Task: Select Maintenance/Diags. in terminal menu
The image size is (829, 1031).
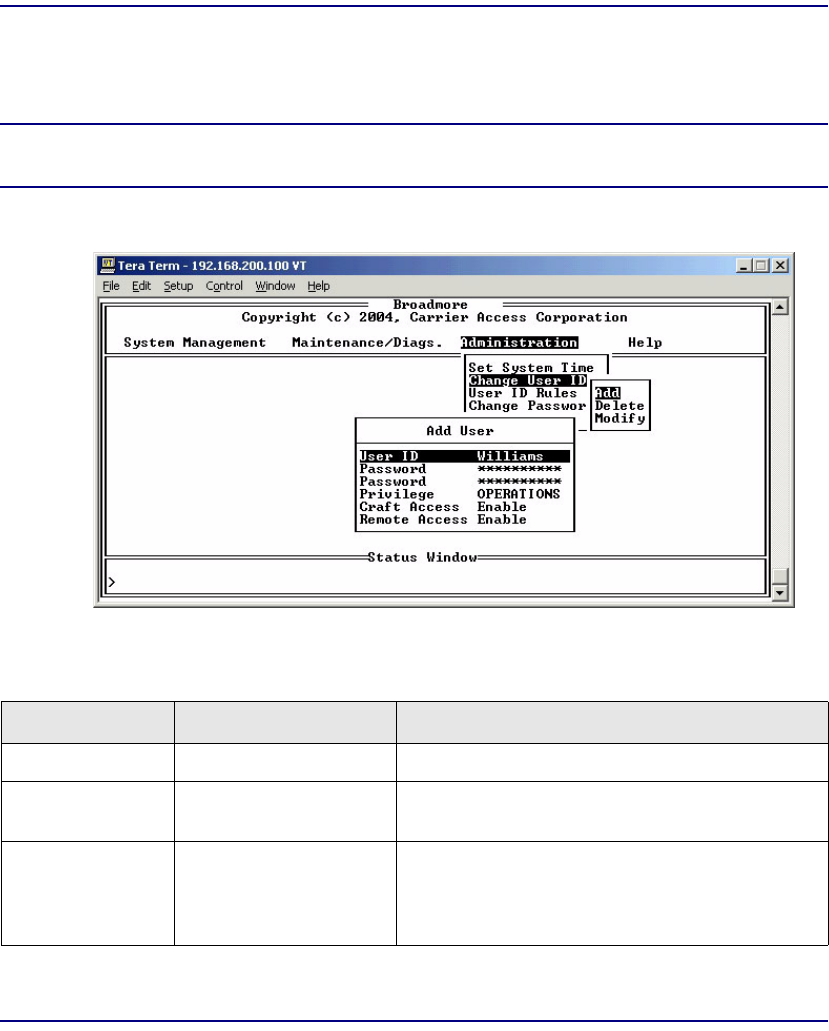Action: coord(367,343)
